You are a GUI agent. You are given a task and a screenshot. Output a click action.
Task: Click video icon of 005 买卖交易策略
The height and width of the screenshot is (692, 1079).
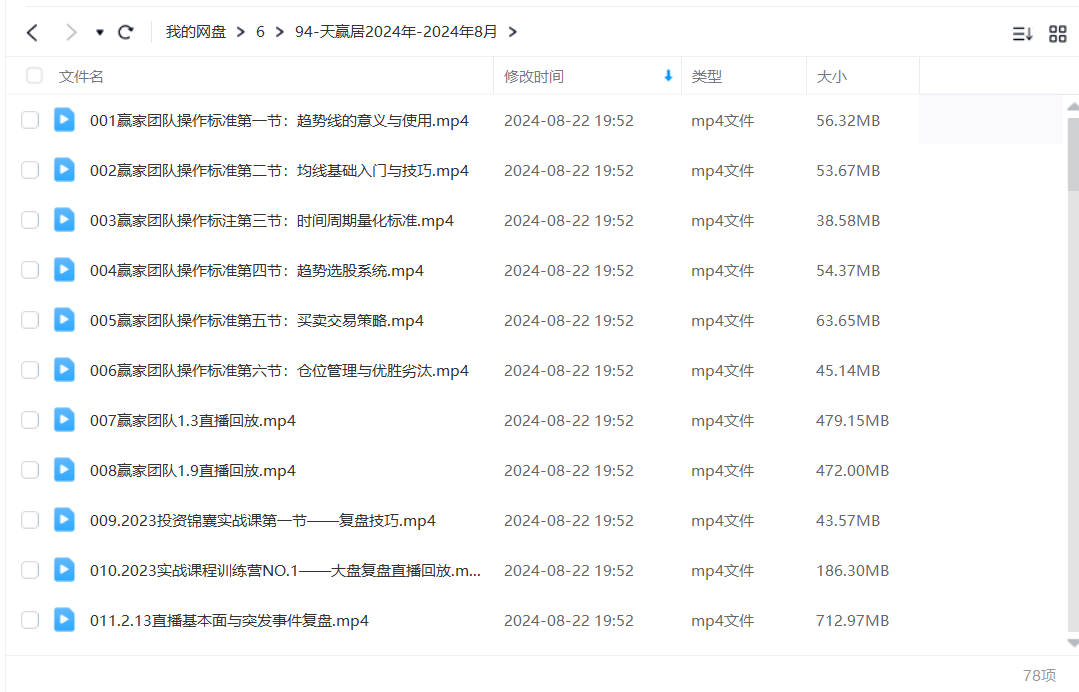(64, 319)
